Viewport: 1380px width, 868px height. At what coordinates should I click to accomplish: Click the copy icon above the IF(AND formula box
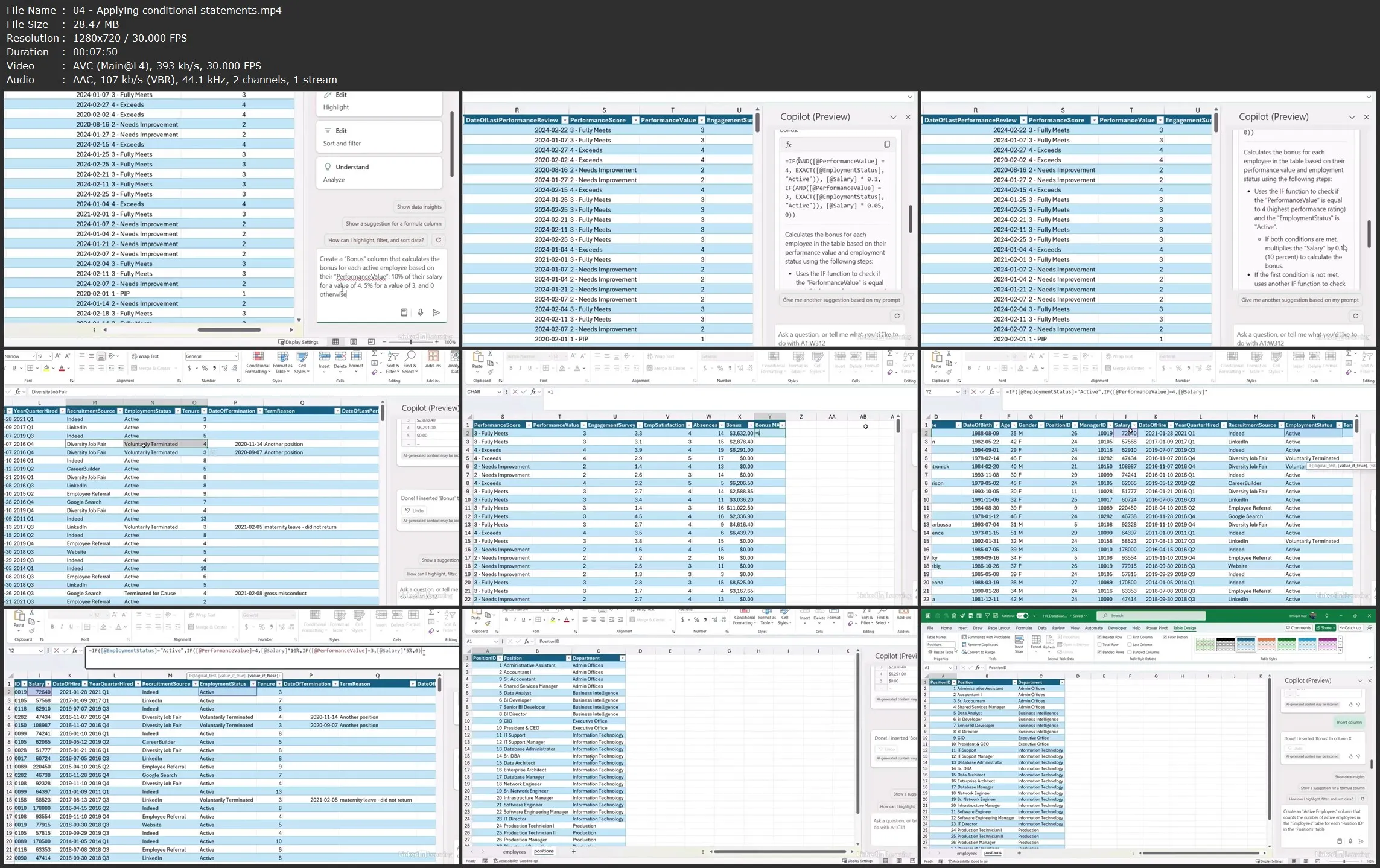(887, 144)
